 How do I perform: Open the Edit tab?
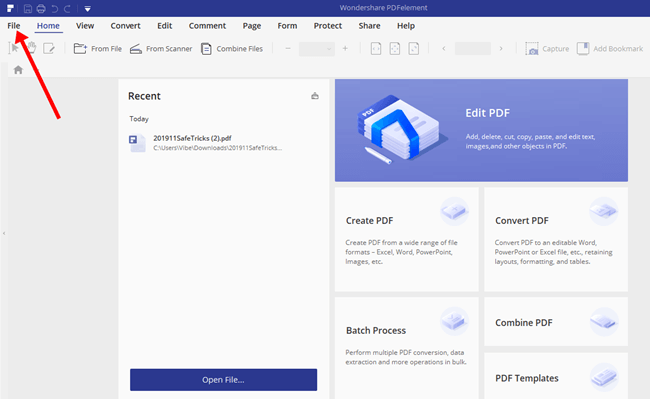pyautogui.click(x=164, y=26)
